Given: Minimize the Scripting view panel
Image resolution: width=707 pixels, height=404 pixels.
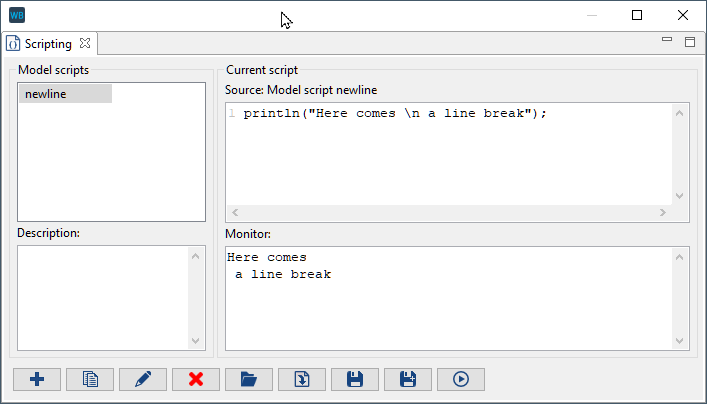Looking at the screenshot, I should [667, 40].
